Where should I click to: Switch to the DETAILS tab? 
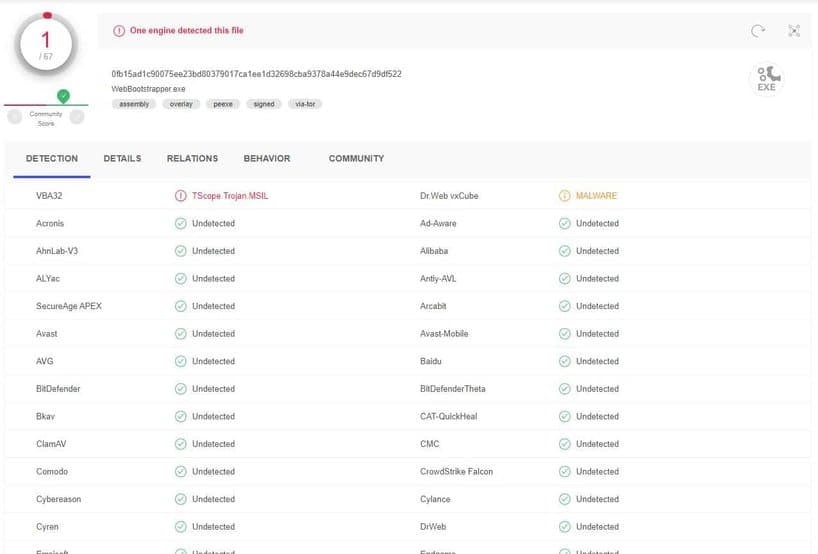(122, 159)
